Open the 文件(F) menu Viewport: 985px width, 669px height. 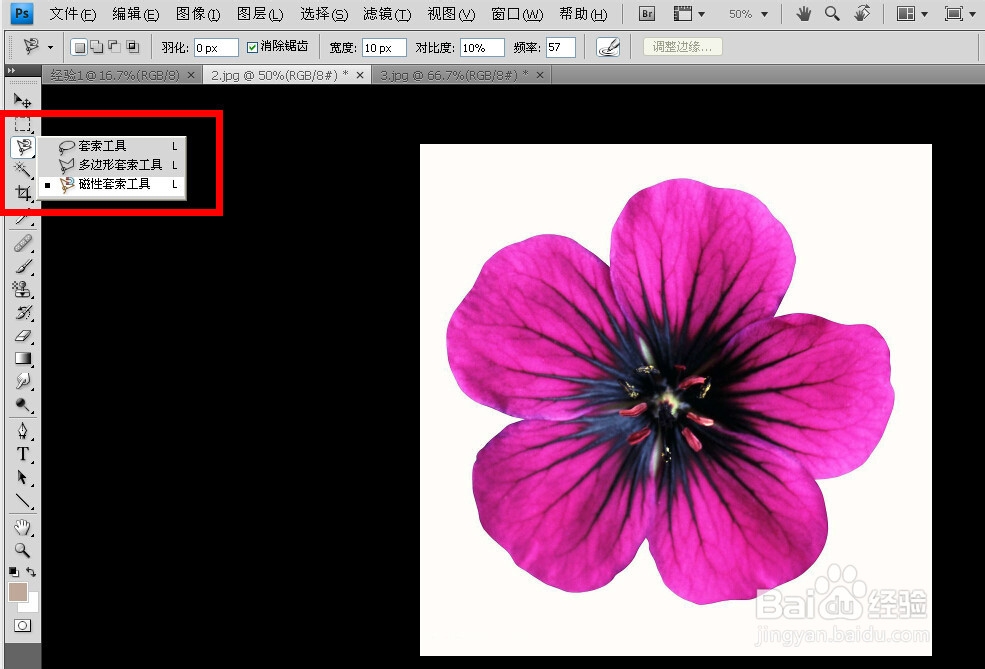[x=72, y=14]
